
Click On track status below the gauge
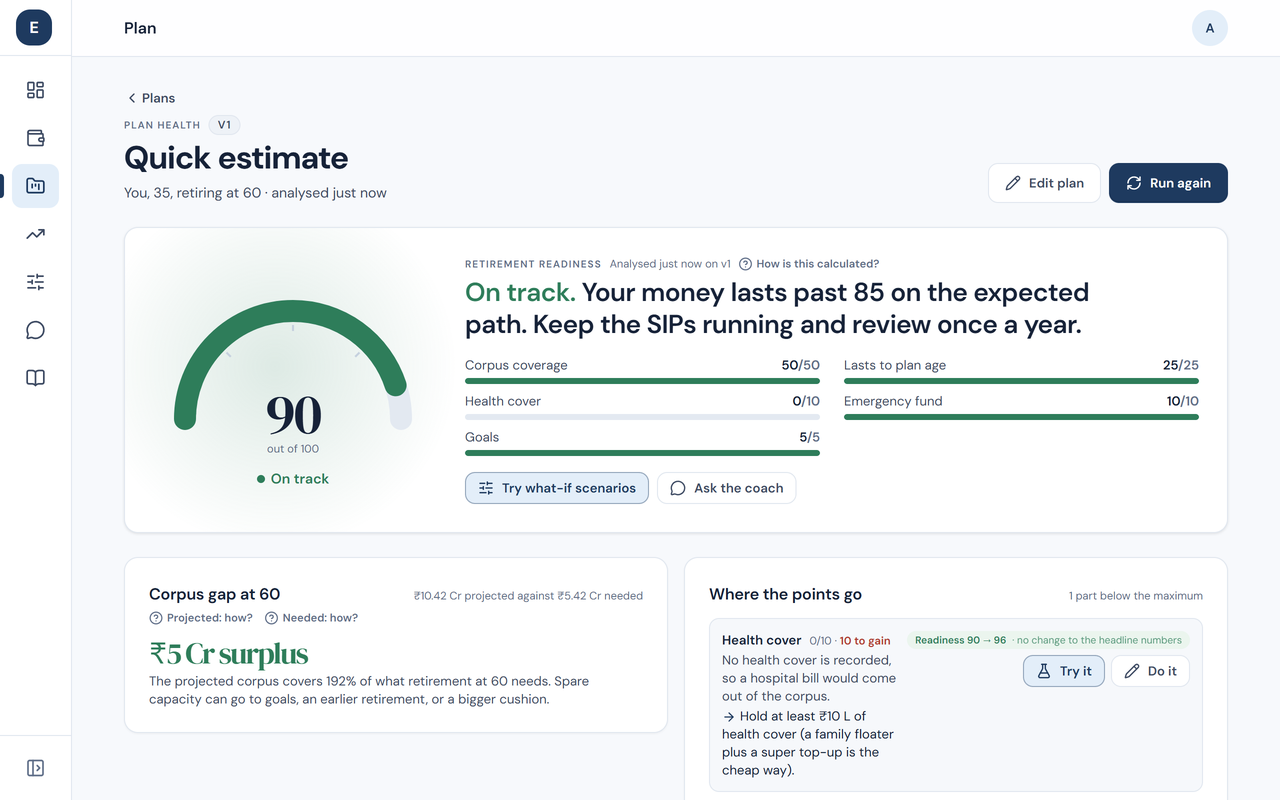[293, 479]
